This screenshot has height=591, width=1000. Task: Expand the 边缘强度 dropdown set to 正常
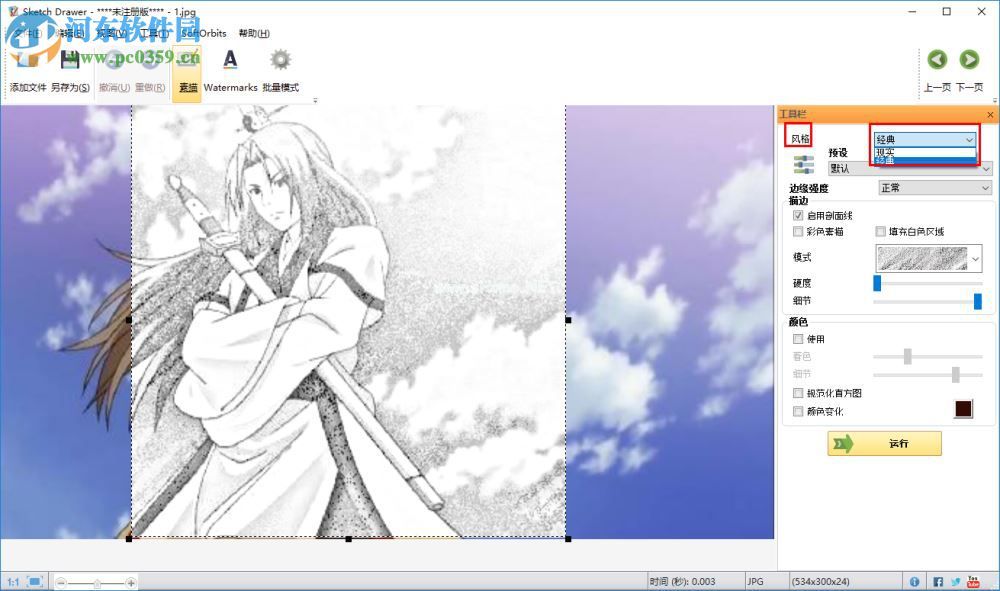[934, 187]
